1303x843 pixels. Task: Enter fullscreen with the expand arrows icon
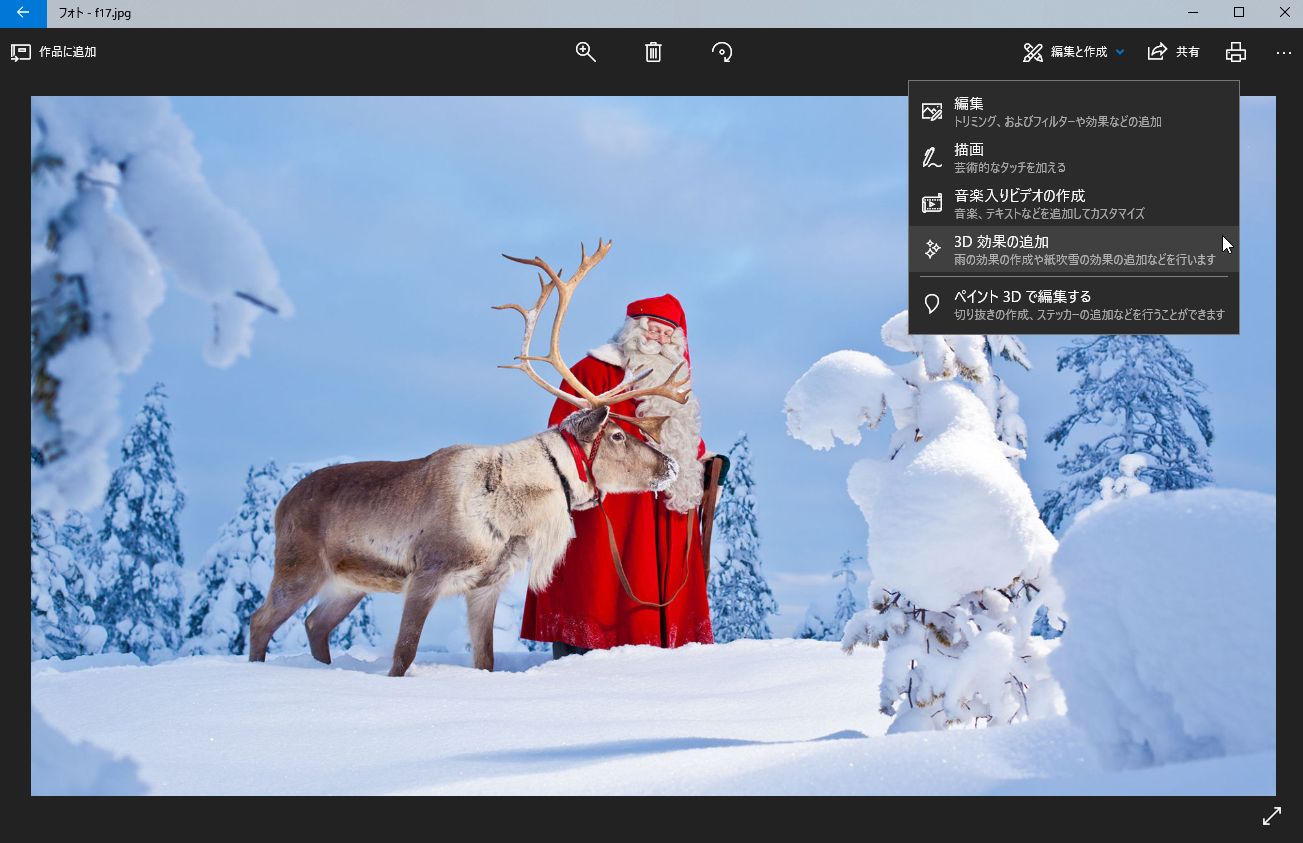[1271, 816]
